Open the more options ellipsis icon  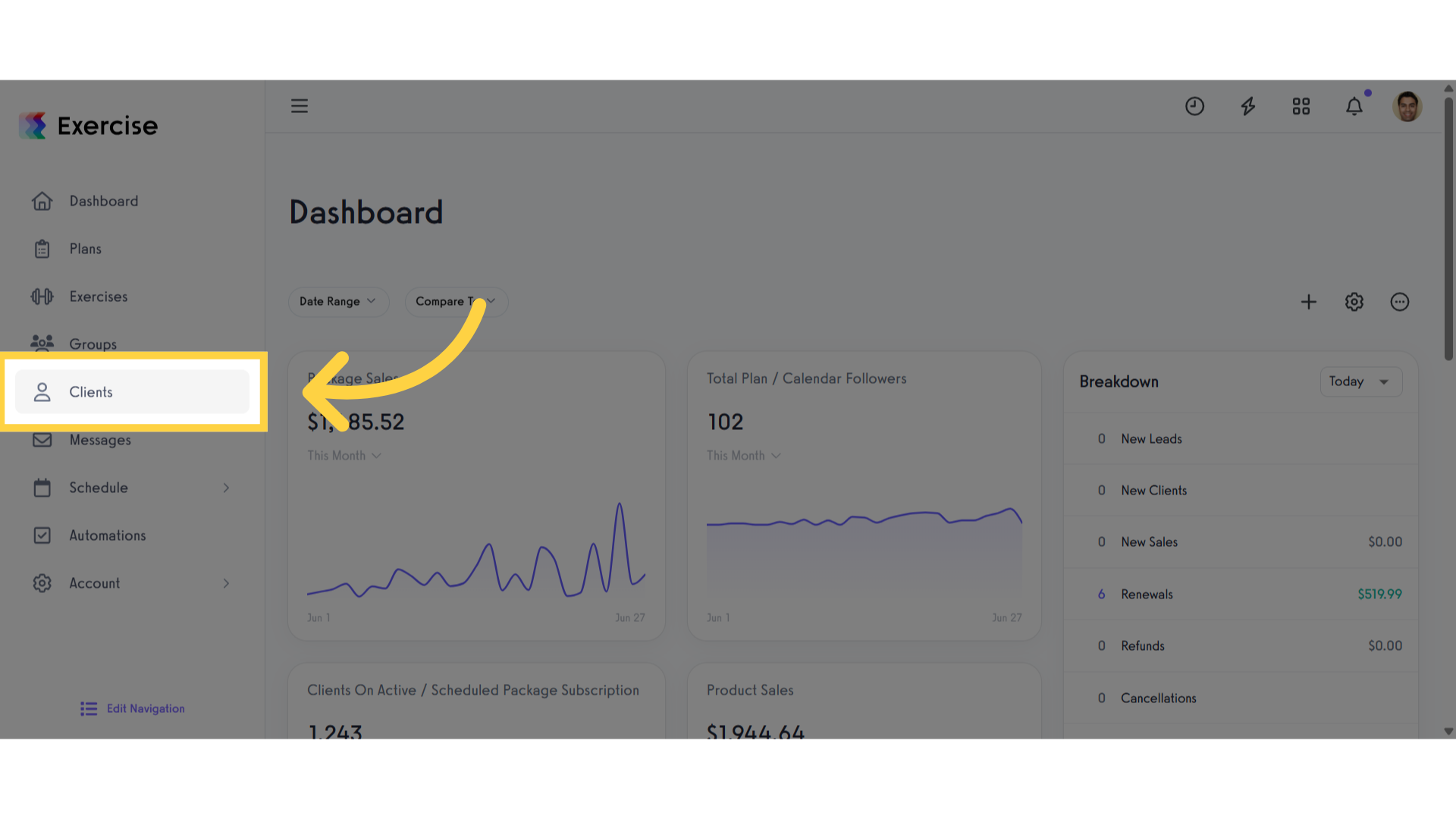click(1400, 302)
